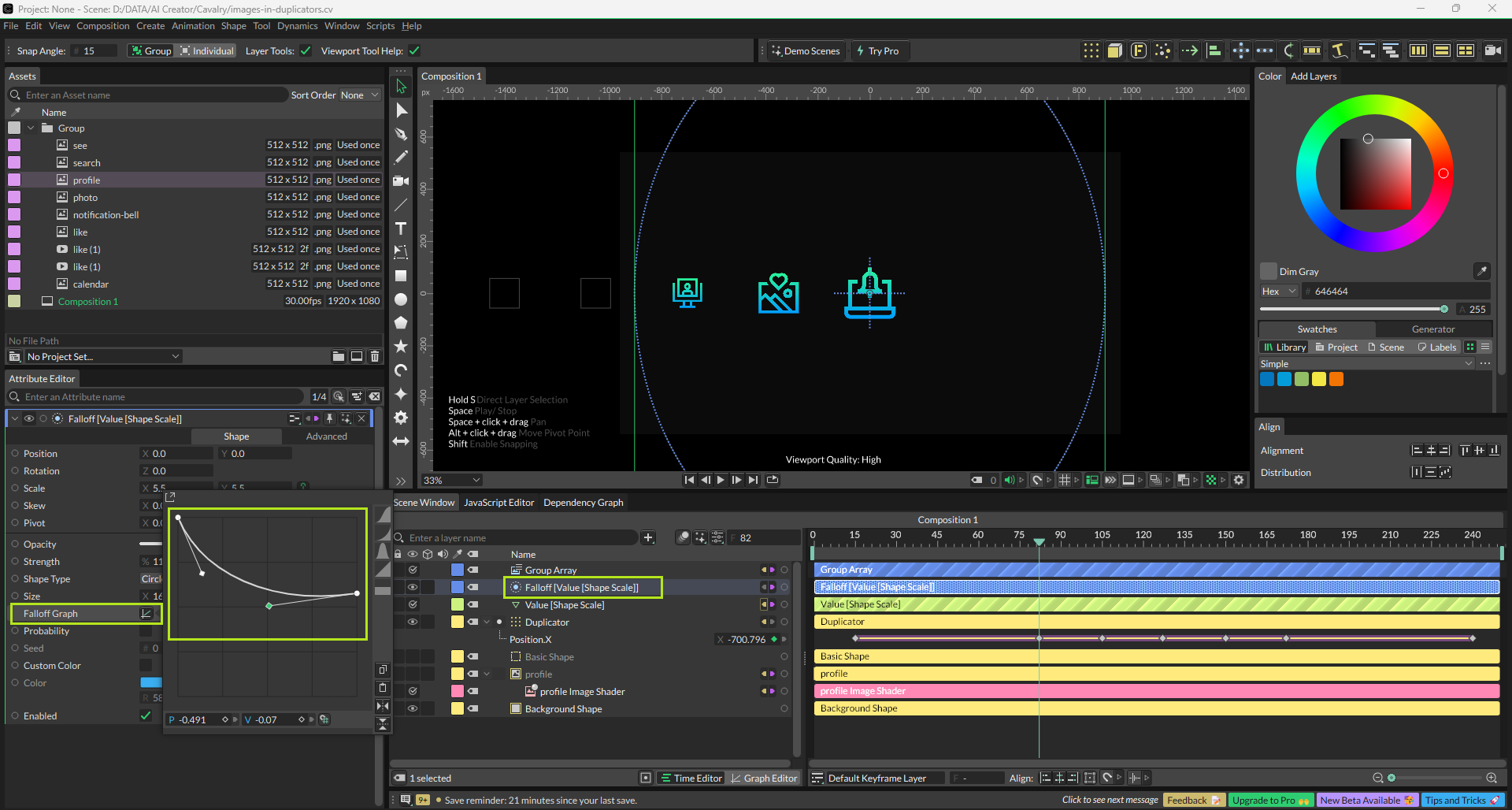Select the orange swatch in Simple palette
1512x810 pixels.
(1336, 380)
